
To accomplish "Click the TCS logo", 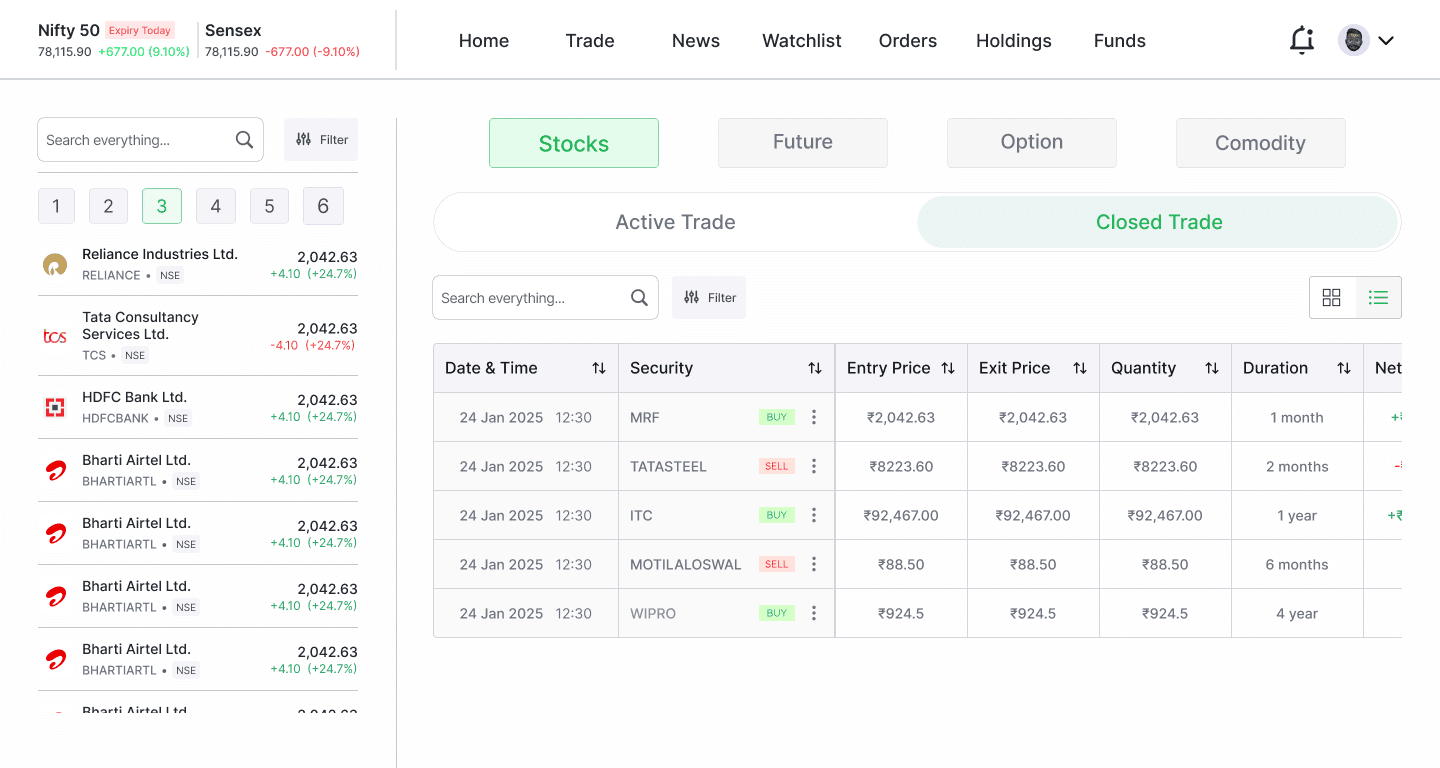I will pos(55,336).
